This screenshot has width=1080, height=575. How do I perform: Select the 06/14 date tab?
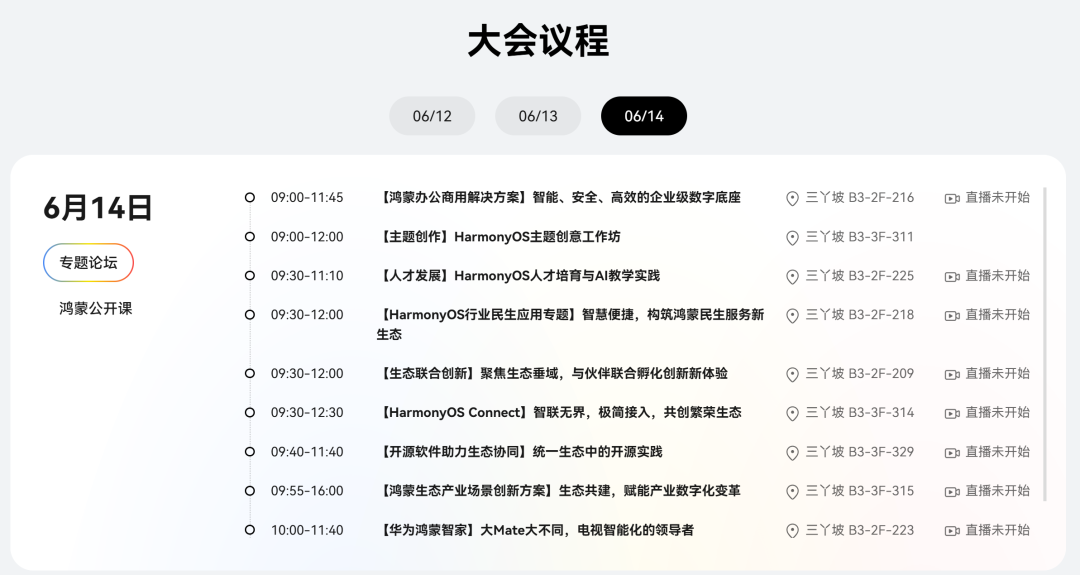point(644,116)
